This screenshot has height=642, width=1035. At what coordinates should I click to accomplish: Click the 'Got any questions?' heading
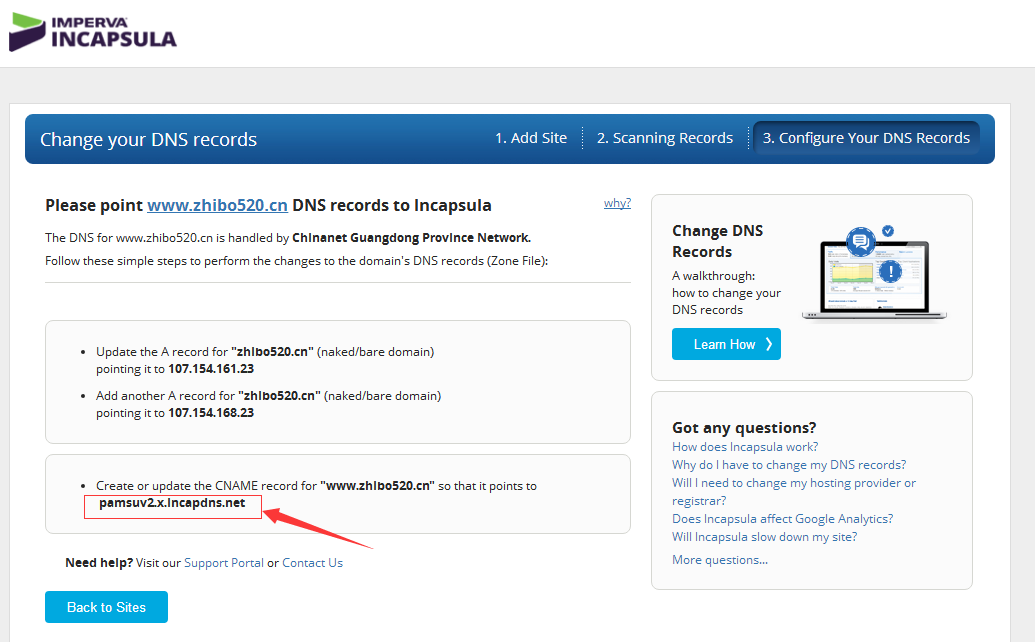pos(744,428)
